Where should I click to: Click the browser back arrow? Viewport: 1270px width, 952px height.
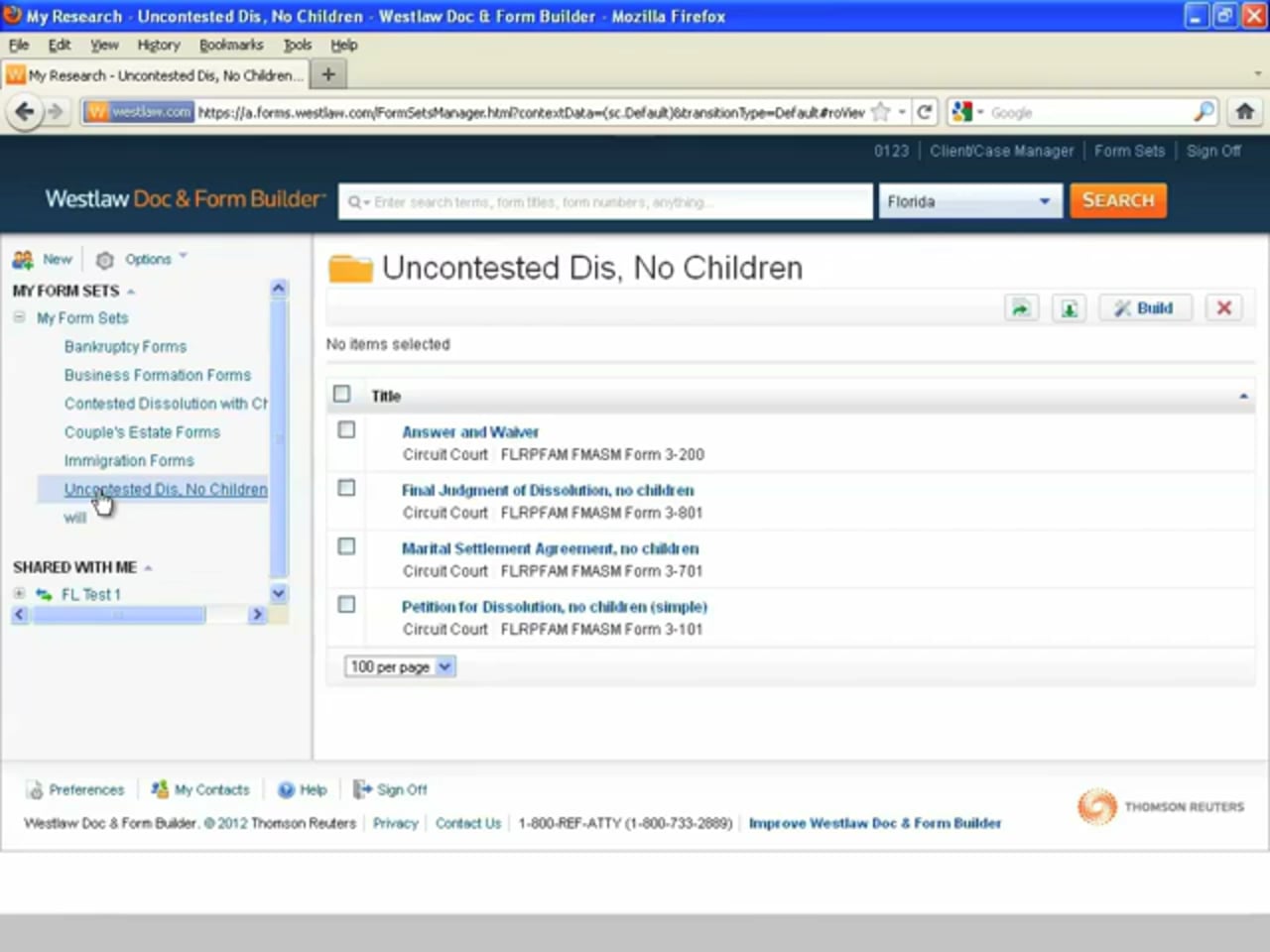tap(25, 112)
